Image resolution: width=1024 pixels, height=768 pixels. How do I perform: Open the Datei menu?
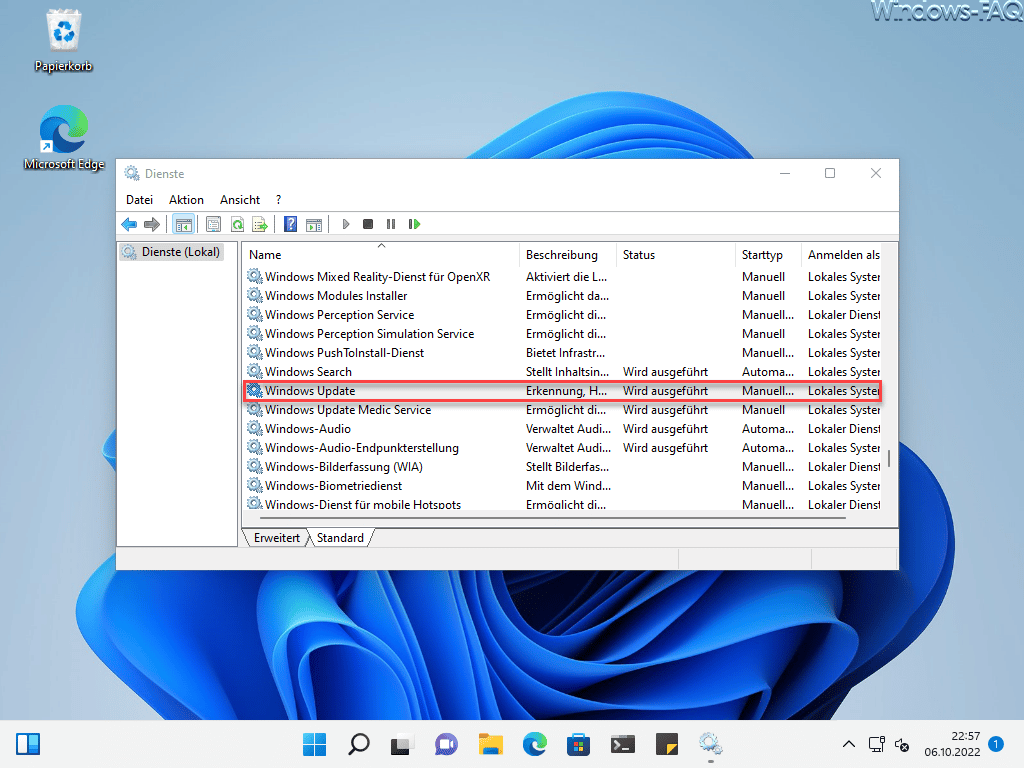click(139, 200)
